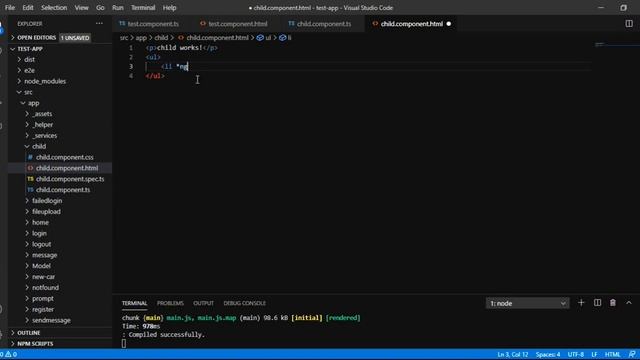Collapse the app folder
This screenshot has width=640, height=360.
33,103
